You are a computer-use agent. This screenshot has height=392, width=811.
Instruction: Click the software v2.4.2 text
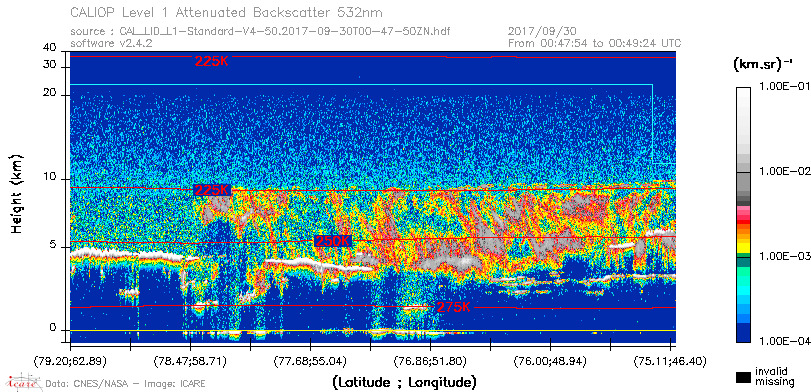pyautogui.click(x=111, y=43)
